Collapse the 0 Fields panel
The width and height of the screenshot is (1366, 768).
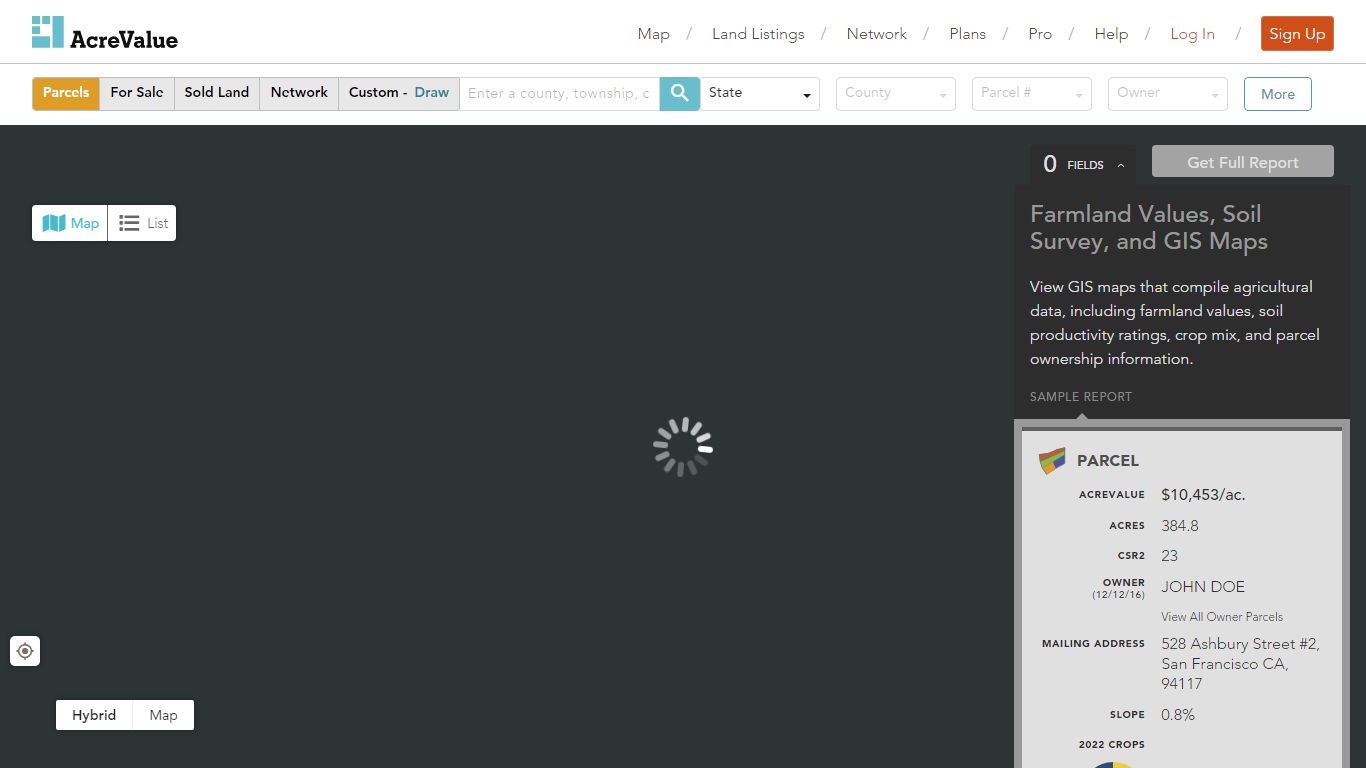[x=1083, y=164]
